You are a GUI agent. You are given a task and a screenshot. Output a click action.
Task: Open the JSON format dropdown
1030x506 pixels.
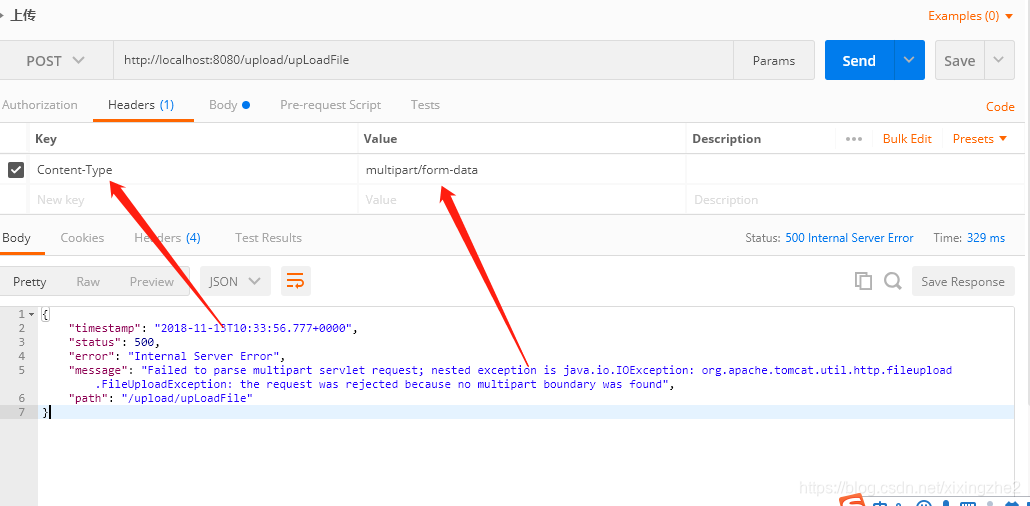235,281
